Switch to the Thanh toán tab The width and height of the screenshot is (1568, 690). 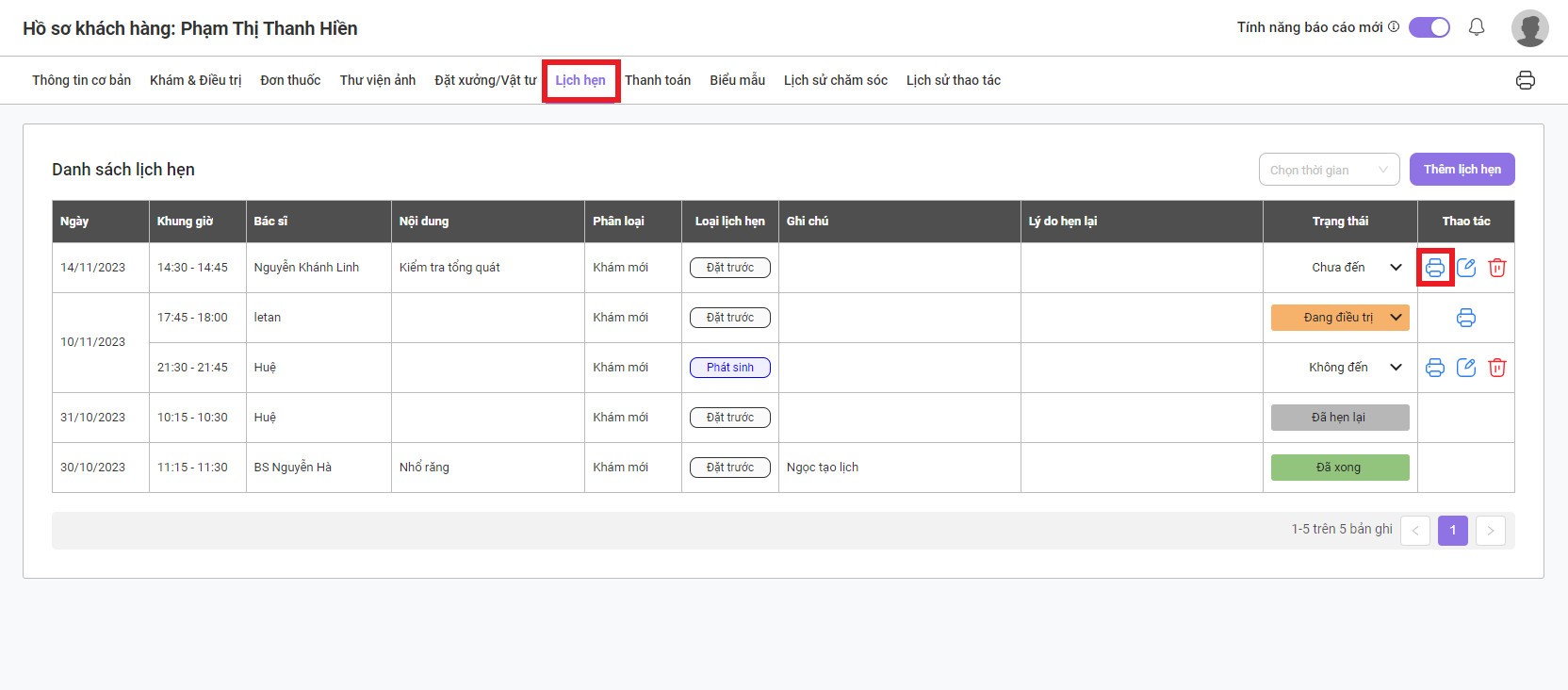coord(657,80)
